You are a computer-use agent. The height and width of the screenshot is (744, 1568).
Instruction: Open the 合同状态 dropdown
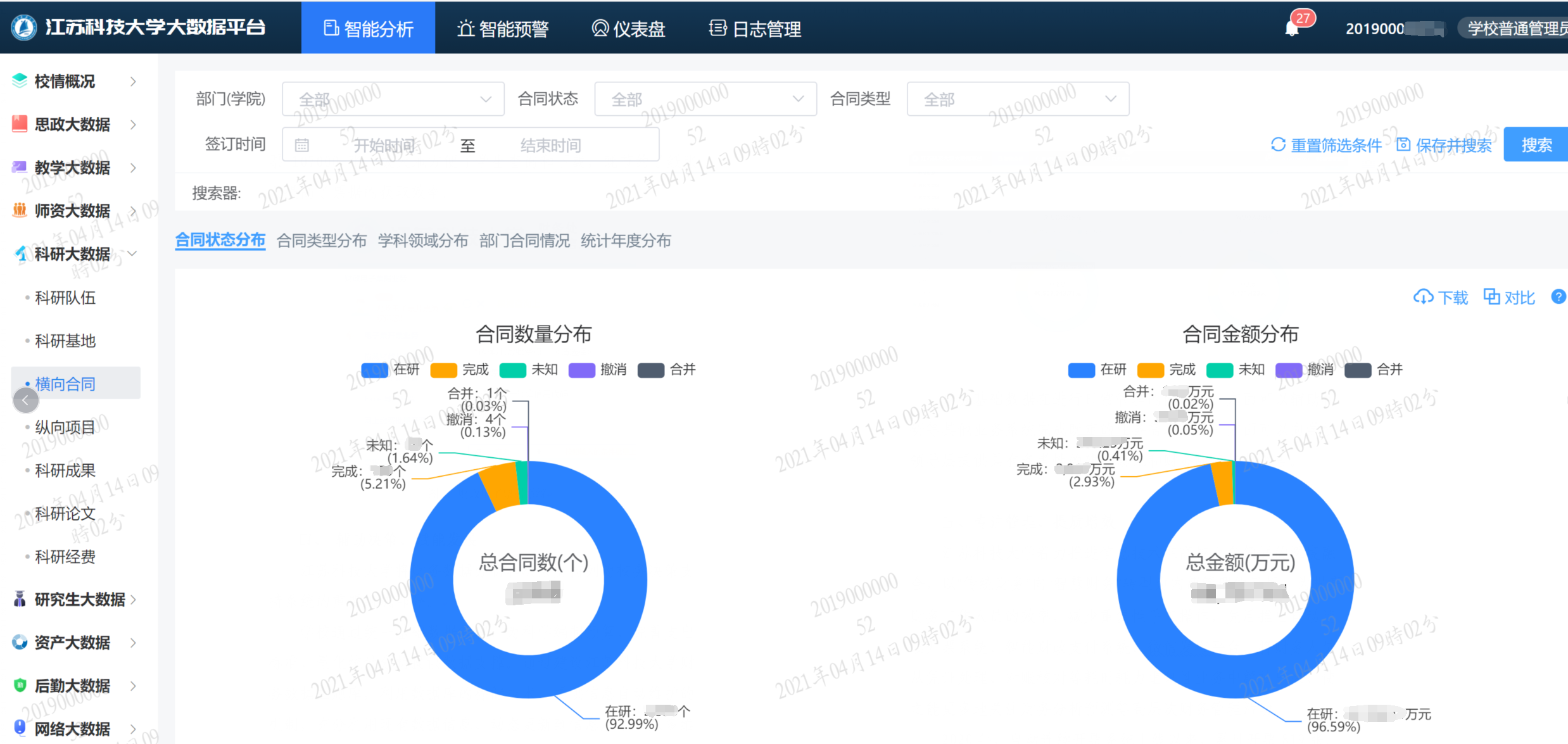(705, 99)
